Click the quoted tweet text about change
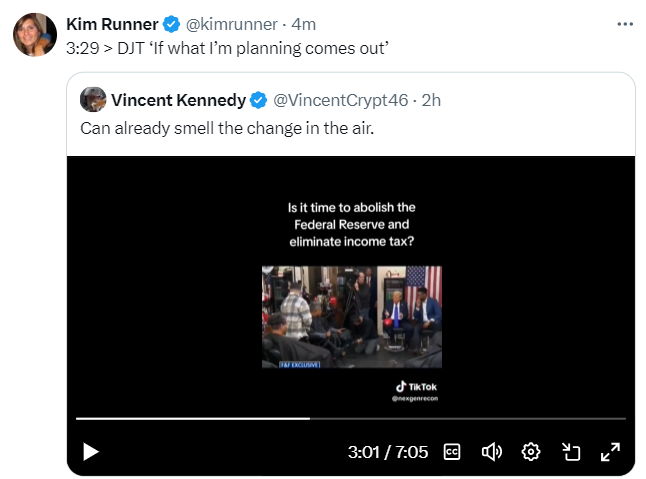The image size is (646, 479). [x=227, y=128]
